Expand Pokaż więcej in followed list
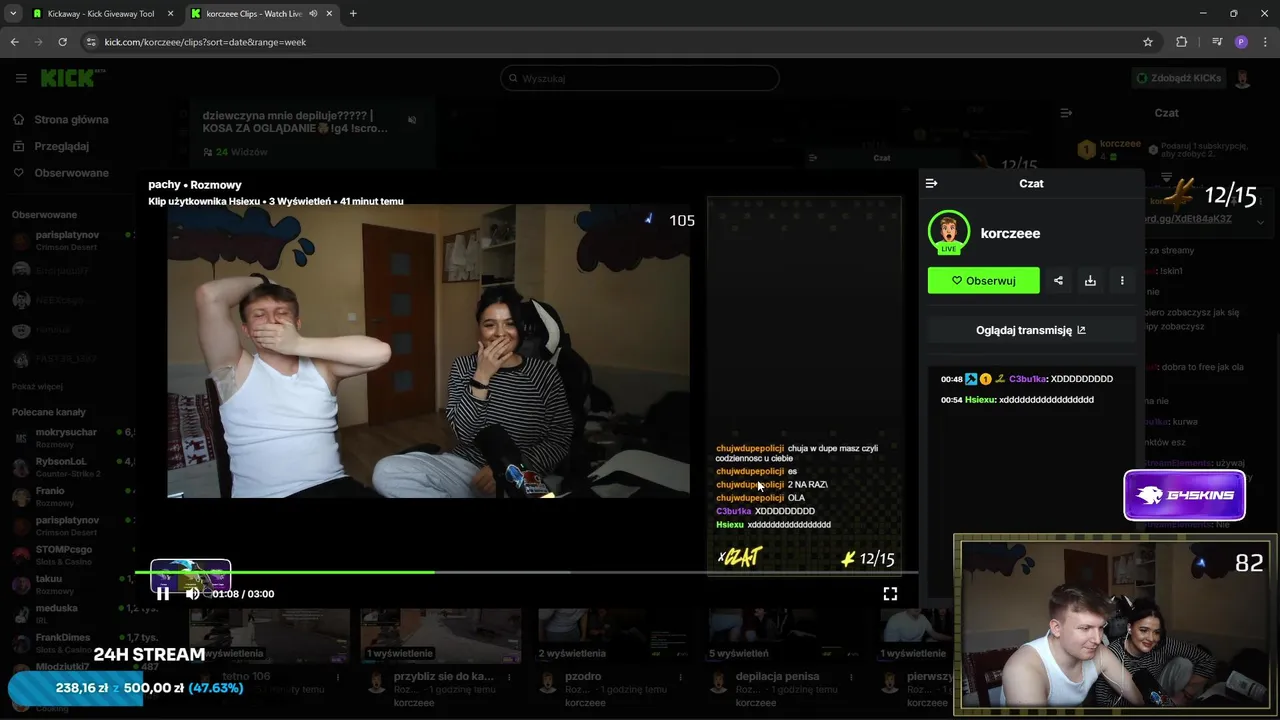The height and width of the screenshot is (720, 1280). coord(37,386)
